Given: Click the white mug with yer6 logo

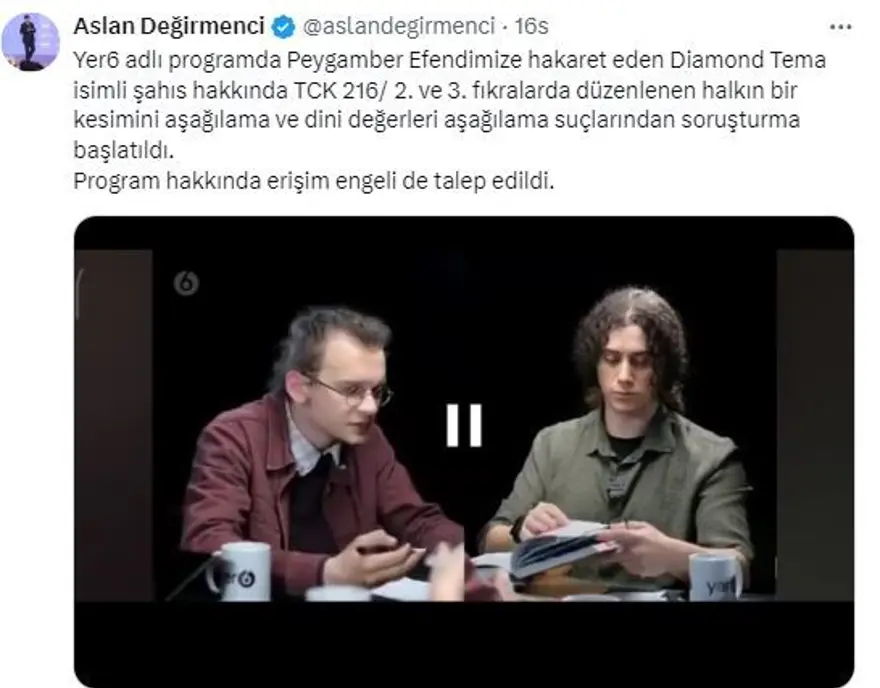Looking at the screenshot, I should coord(239,571).
